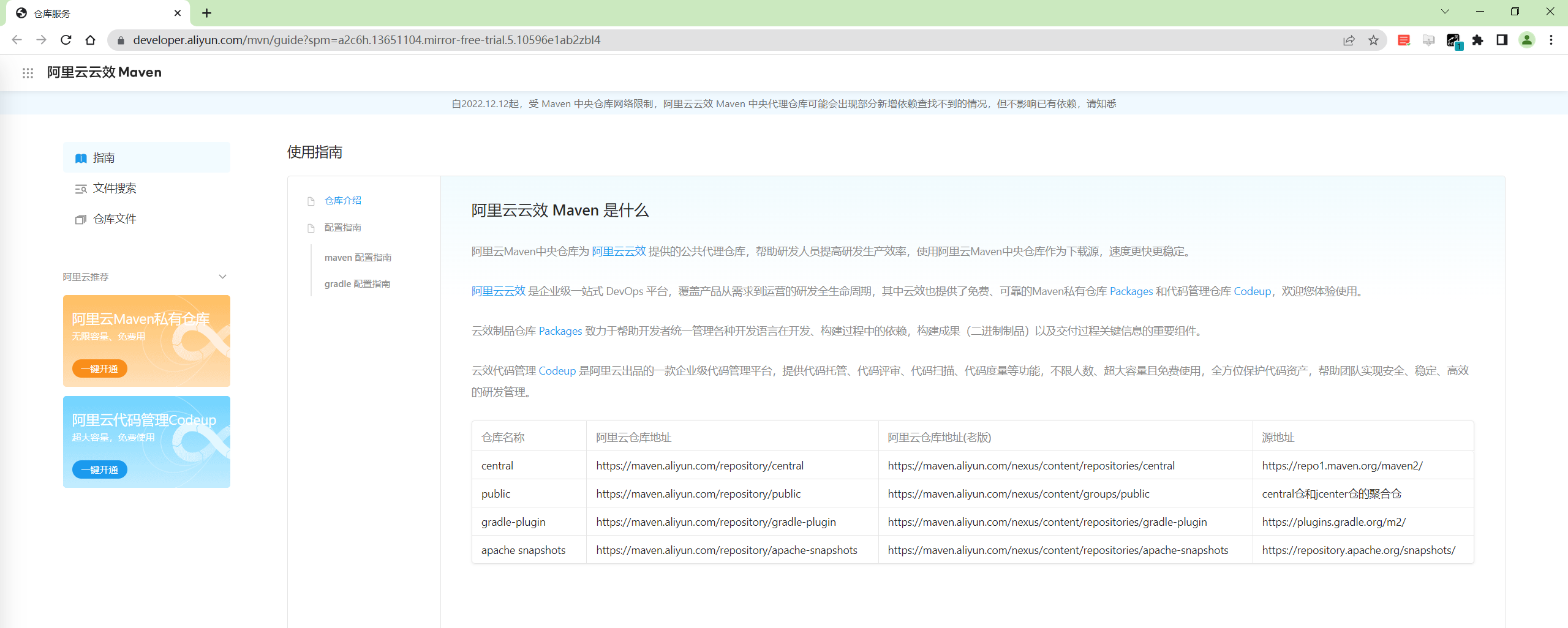The width and height of the screenshot is (1568, 628).
Task: Click the address bar URL
Action: [x=366, y=40]
